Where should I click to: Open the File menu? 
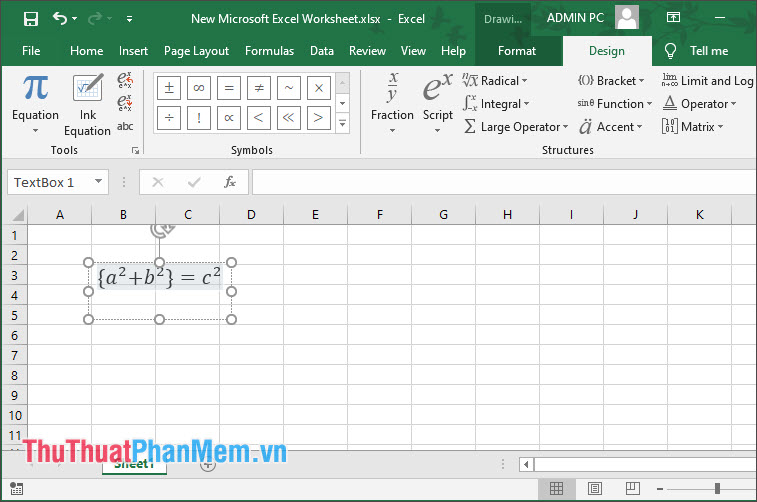pos(31,51)
